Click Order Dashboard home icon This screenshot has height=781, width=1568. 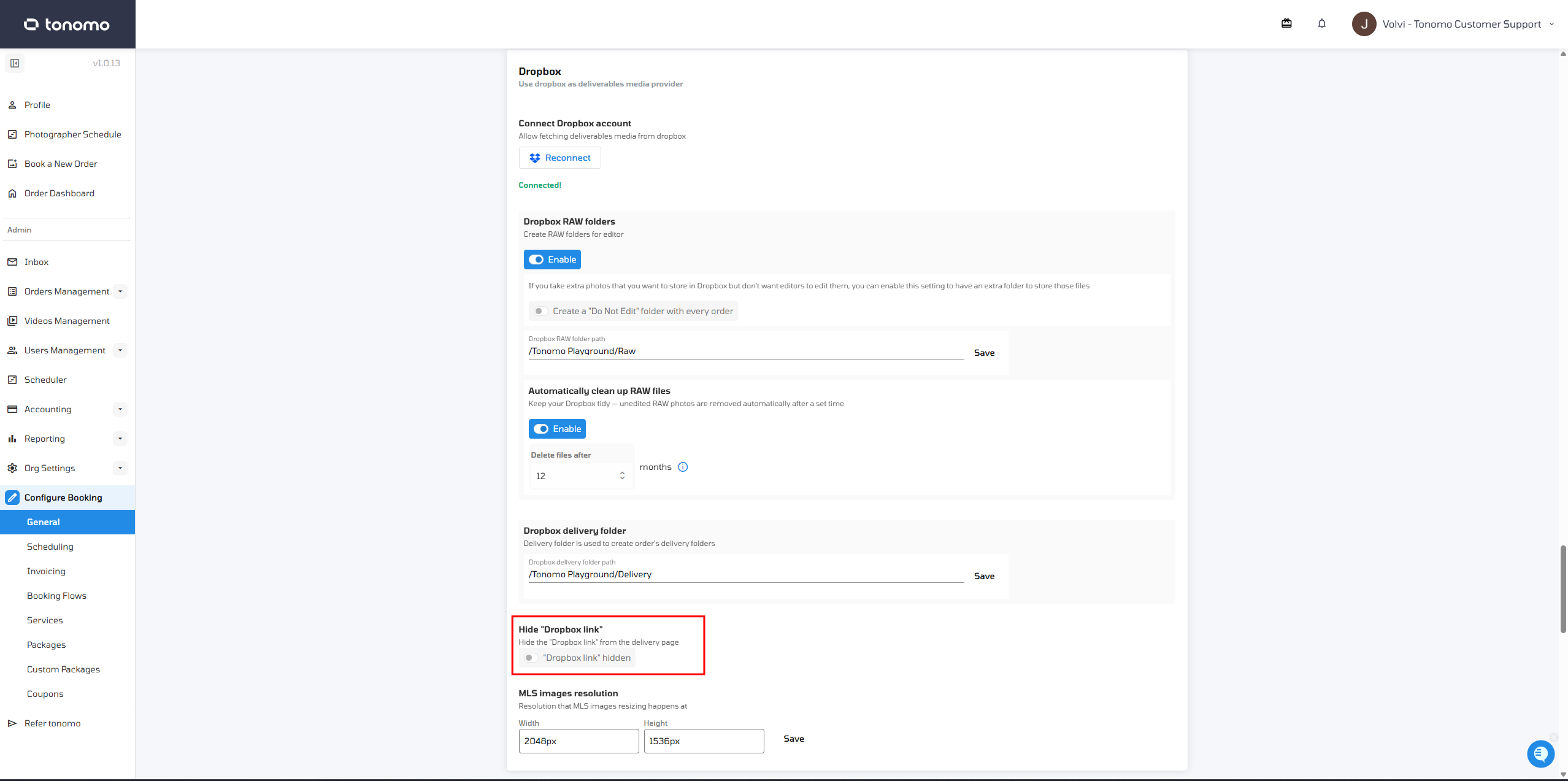click(12, 193)
